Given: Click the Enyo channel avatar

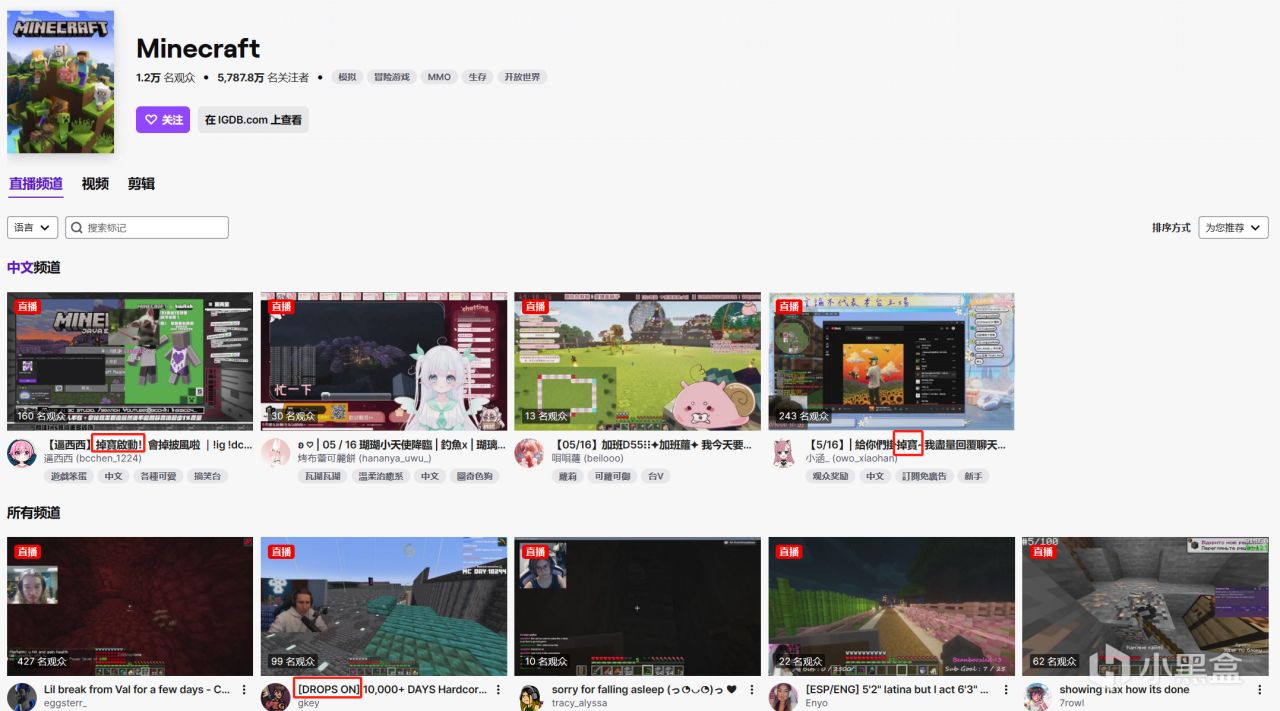Looking at the screenshot, I should tap(784, 697).
